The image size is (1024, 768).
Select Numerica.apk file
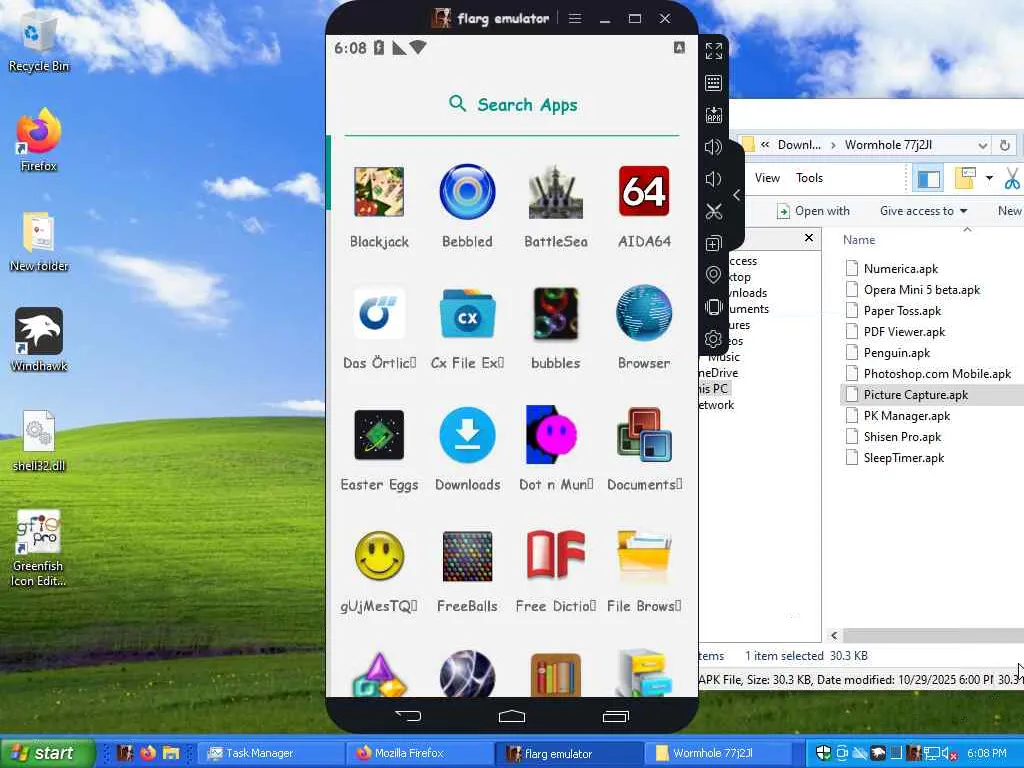click(901, 268)
